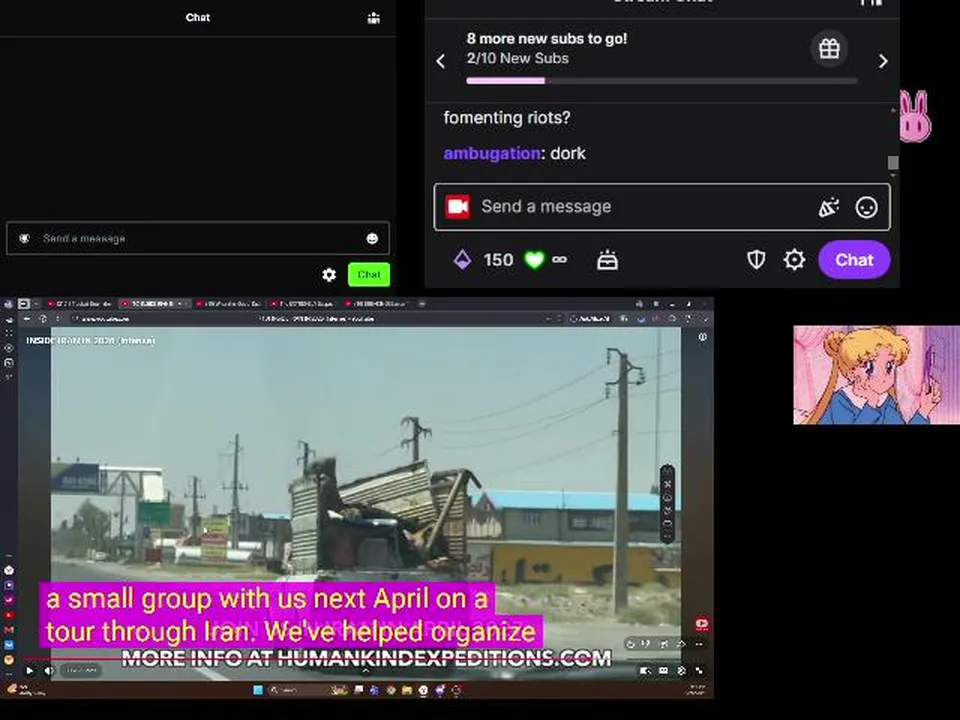This screenshot has height=720, width=960.
Task: Click the Windows taskbar search box
Action: pos(309,690)
